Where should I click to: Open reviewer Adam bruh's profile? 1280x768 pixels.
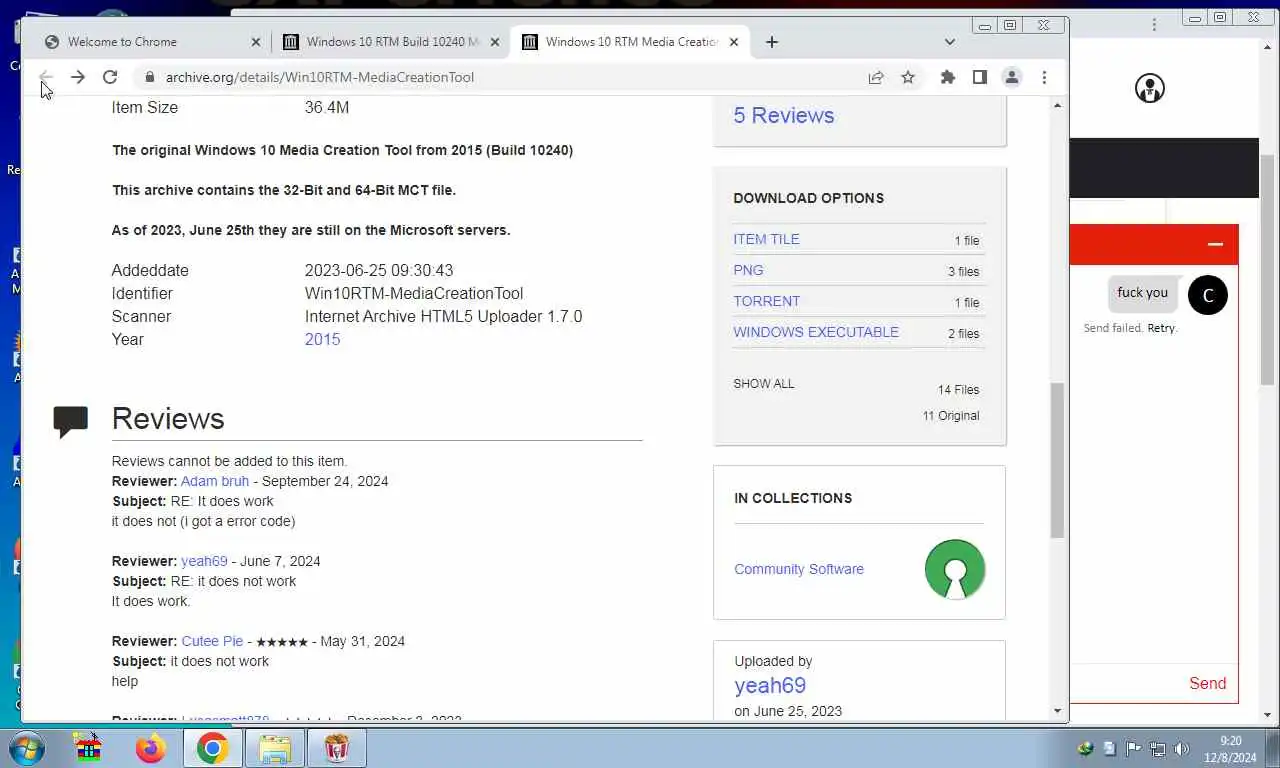(215, 481)
